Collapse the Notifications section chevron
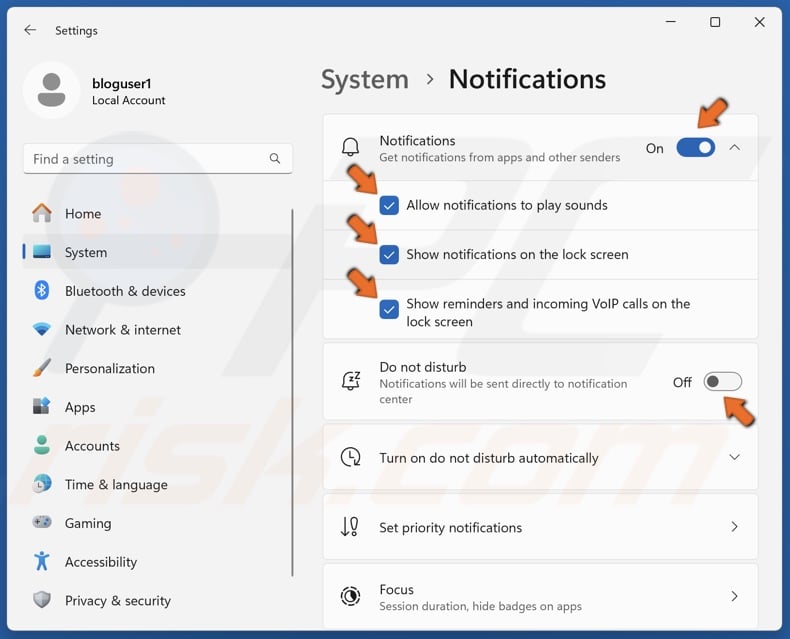The image size is (790, 639). [x=735, y=148]
